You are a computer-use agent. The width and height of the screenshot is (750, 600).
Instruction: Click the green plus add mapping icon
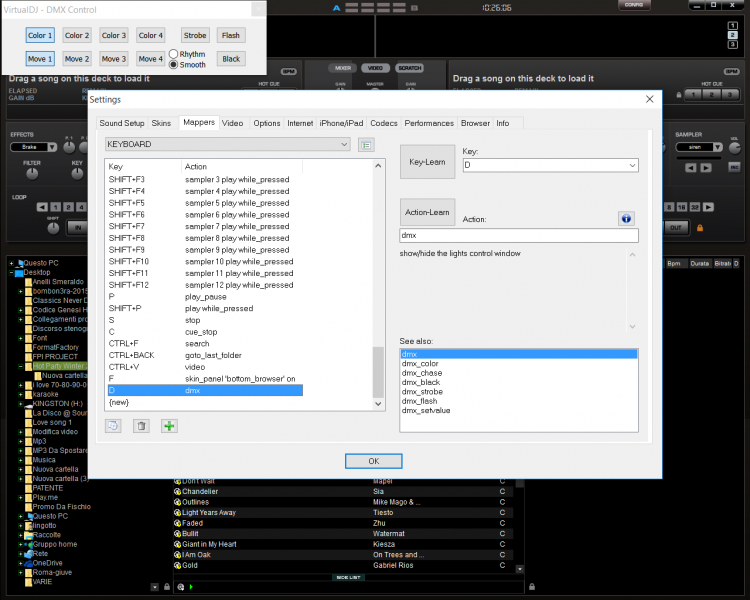click(x=169, y=425)
